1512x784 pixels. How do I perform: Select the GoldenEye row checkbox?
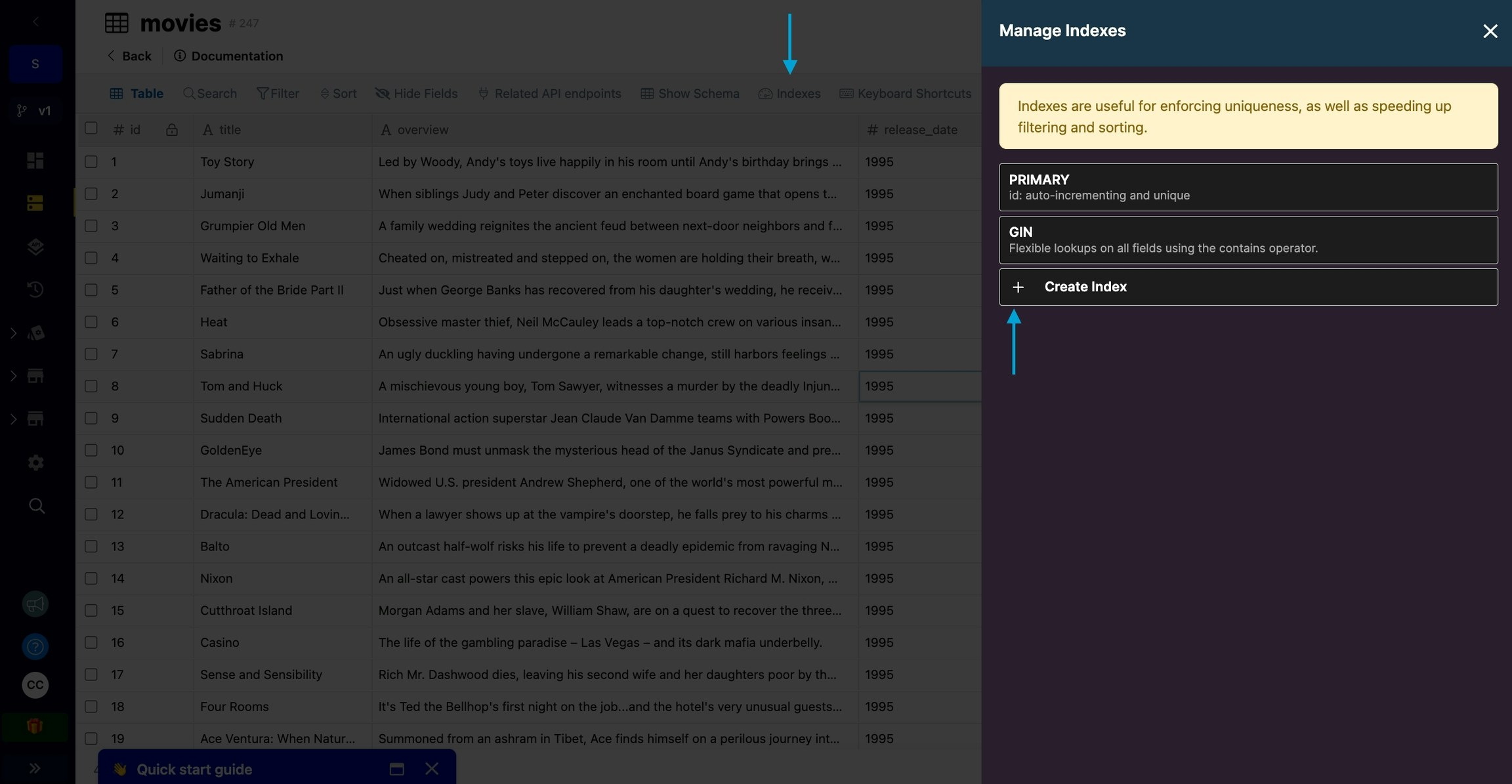91,450
